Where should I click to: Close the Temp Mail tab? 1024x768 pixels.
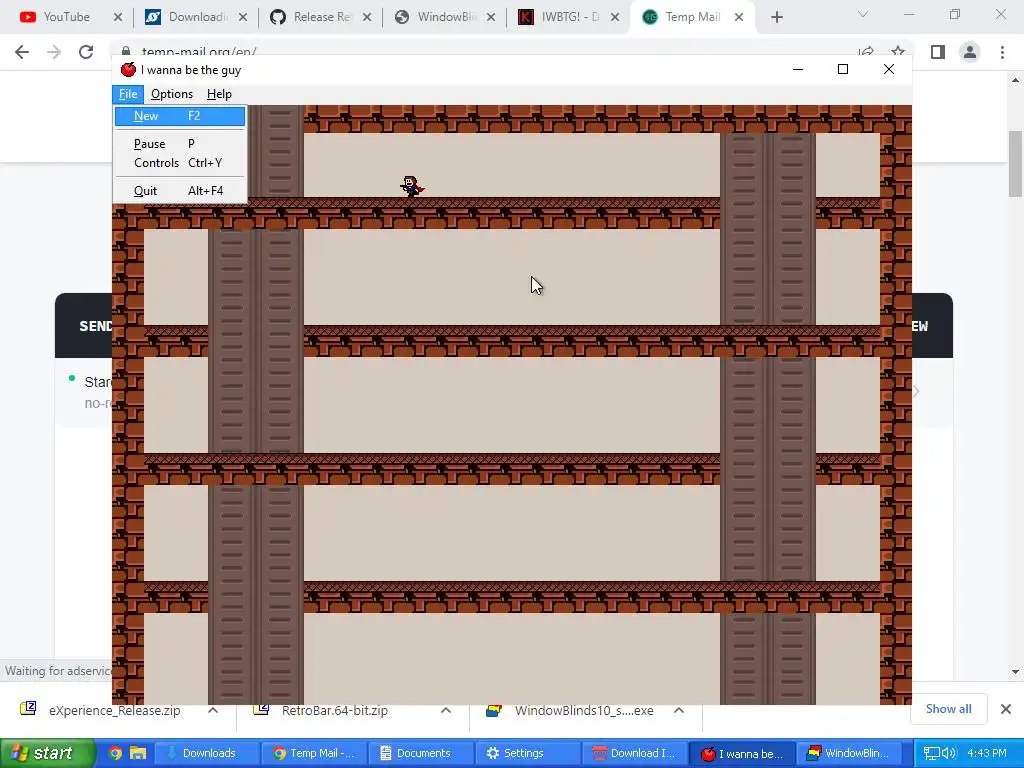pos(739,17)
